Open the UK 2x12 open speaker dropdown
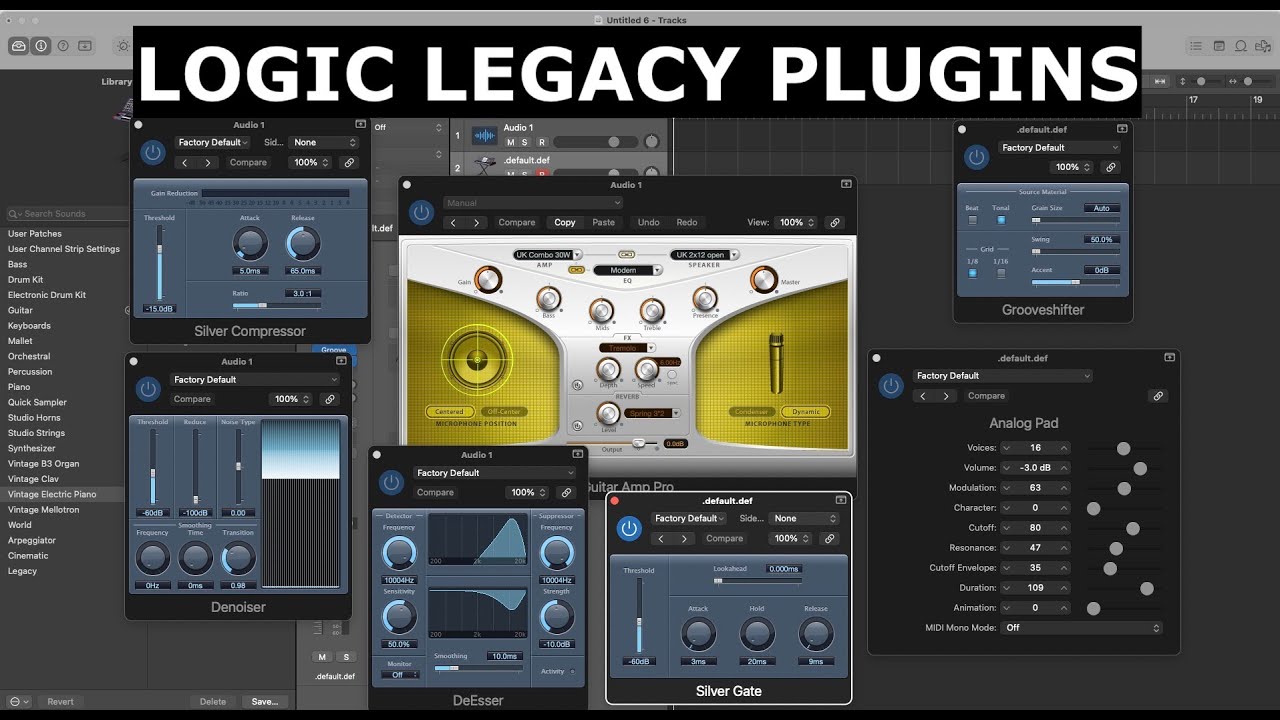Viewport: 1280px width, 720px height. 704,255
